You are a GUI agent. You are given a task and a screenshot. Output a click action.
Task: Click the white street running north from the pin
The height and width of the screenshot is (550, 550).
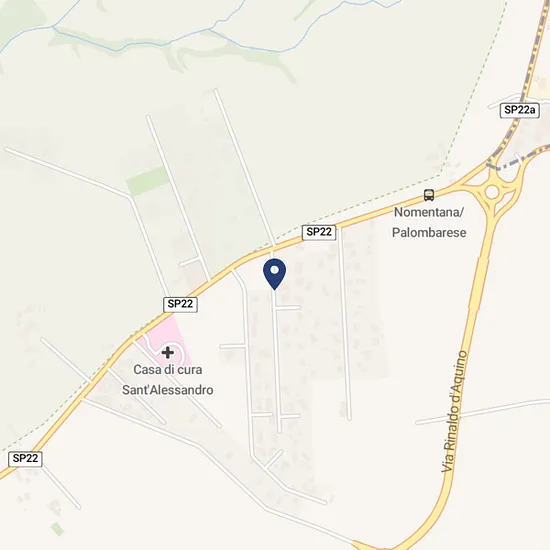click(245, 168)
